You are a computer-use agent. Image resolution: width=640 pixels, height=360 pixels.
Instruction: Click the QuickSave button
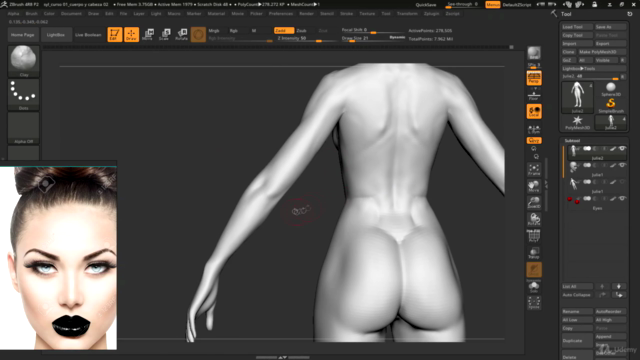pos(426,4)
